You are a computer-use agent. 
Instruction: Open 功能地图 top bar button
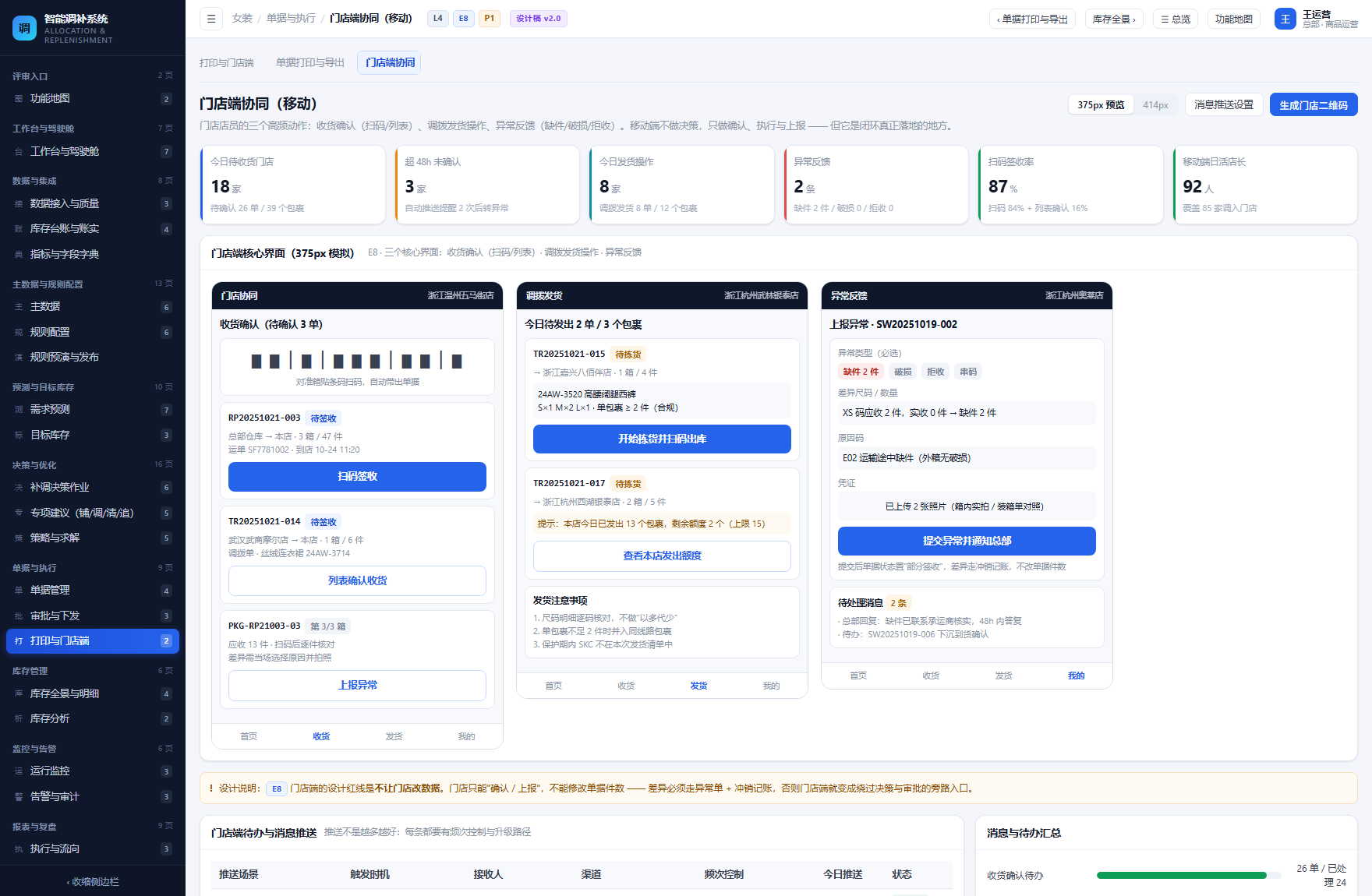(1234, 19)
